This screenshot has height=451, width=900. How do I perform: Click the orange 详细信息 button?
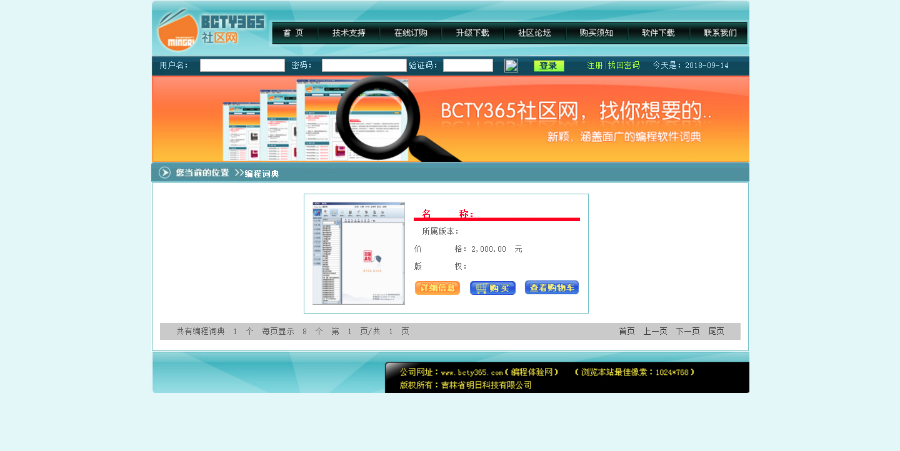pyautogui.click(x=437, y=288)
